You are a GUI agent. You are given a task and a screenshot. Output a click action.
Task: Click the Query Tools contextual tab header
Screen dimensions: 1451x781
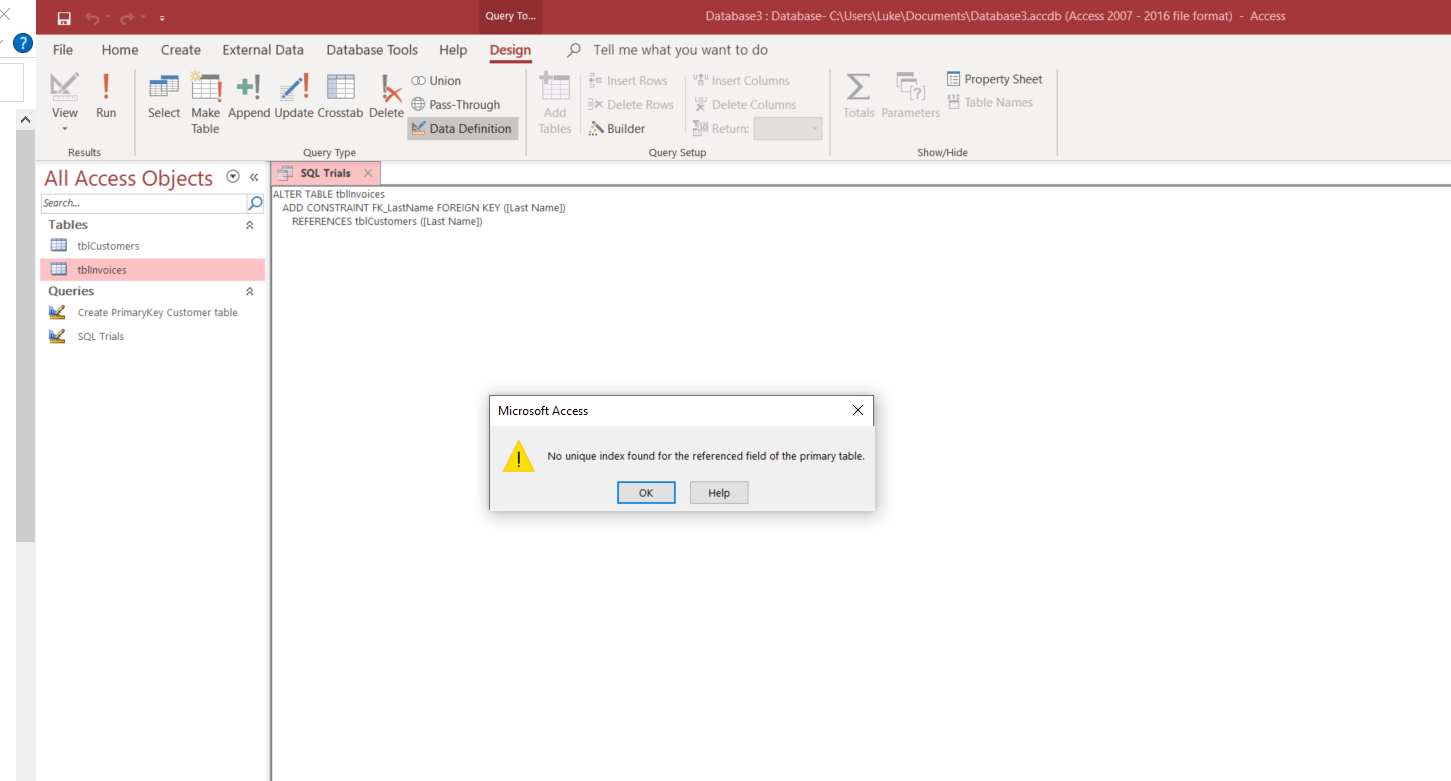coord(511,16)
